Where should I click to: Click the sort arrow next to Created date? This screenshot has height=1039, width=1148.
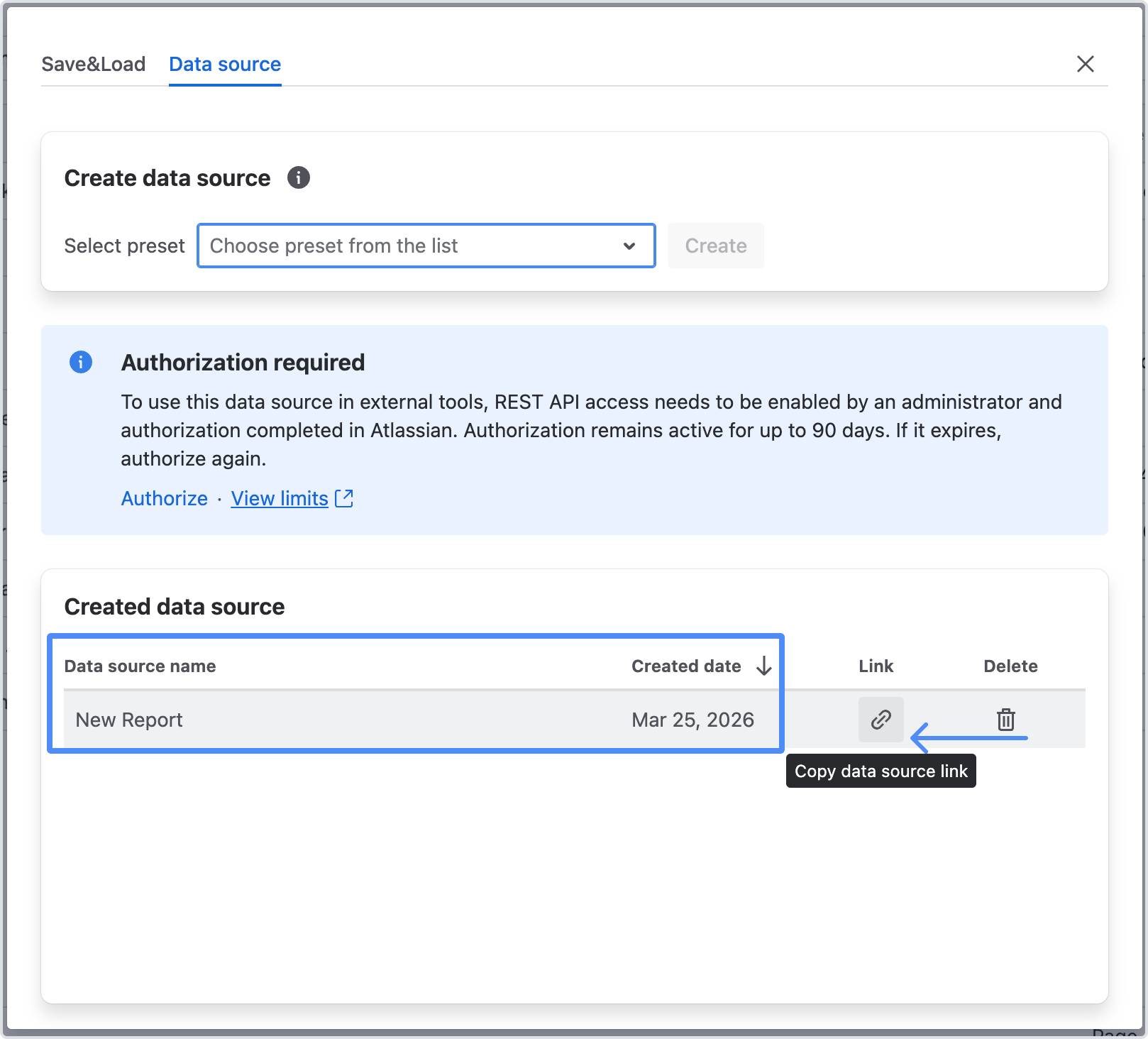tap(763, 666)
